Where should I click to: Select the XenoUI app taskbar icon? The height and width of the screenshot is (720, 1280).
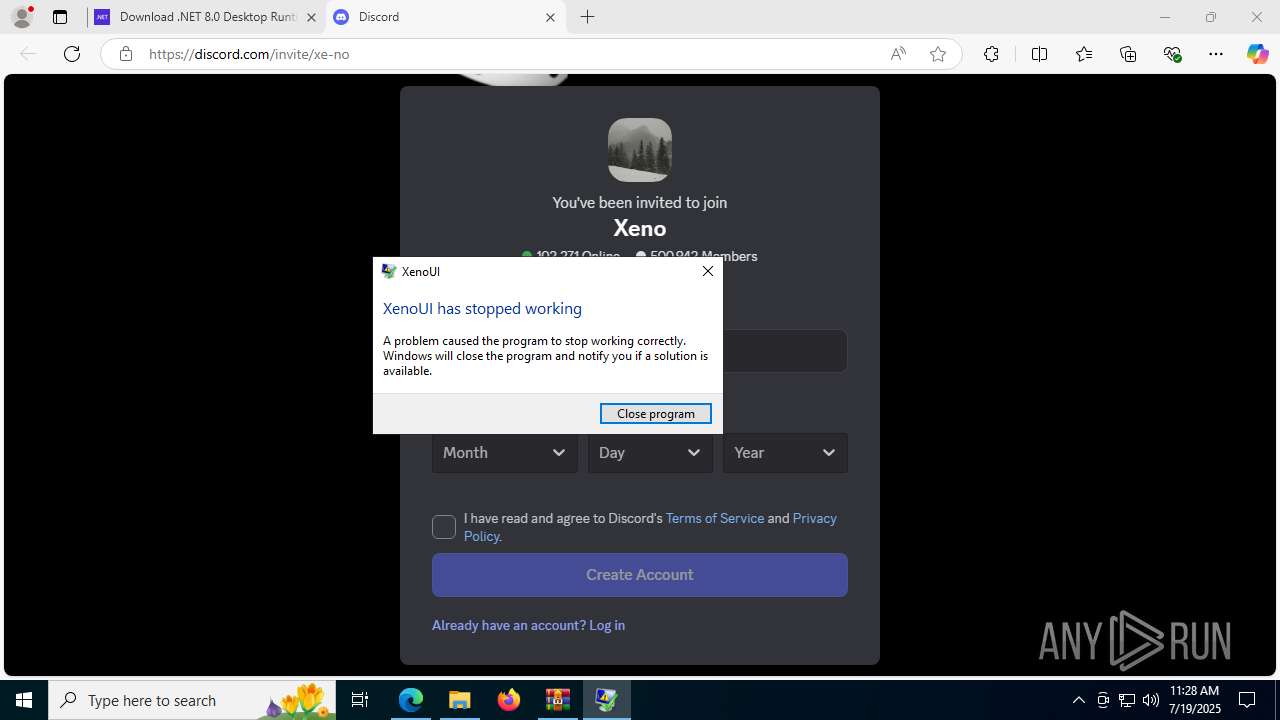point(606,700)
